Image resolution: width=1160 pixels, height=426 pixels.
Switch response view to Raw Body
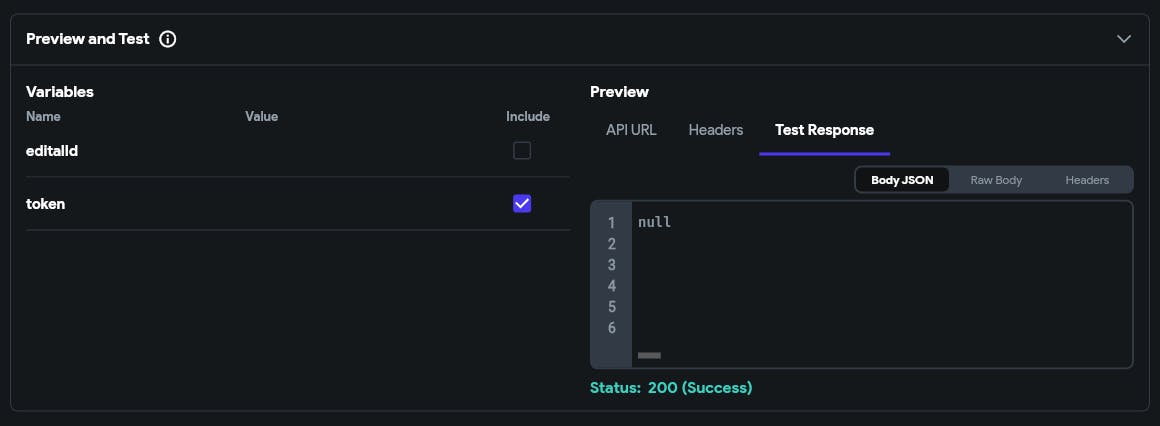pyautogui.click(x=996, y=180)
